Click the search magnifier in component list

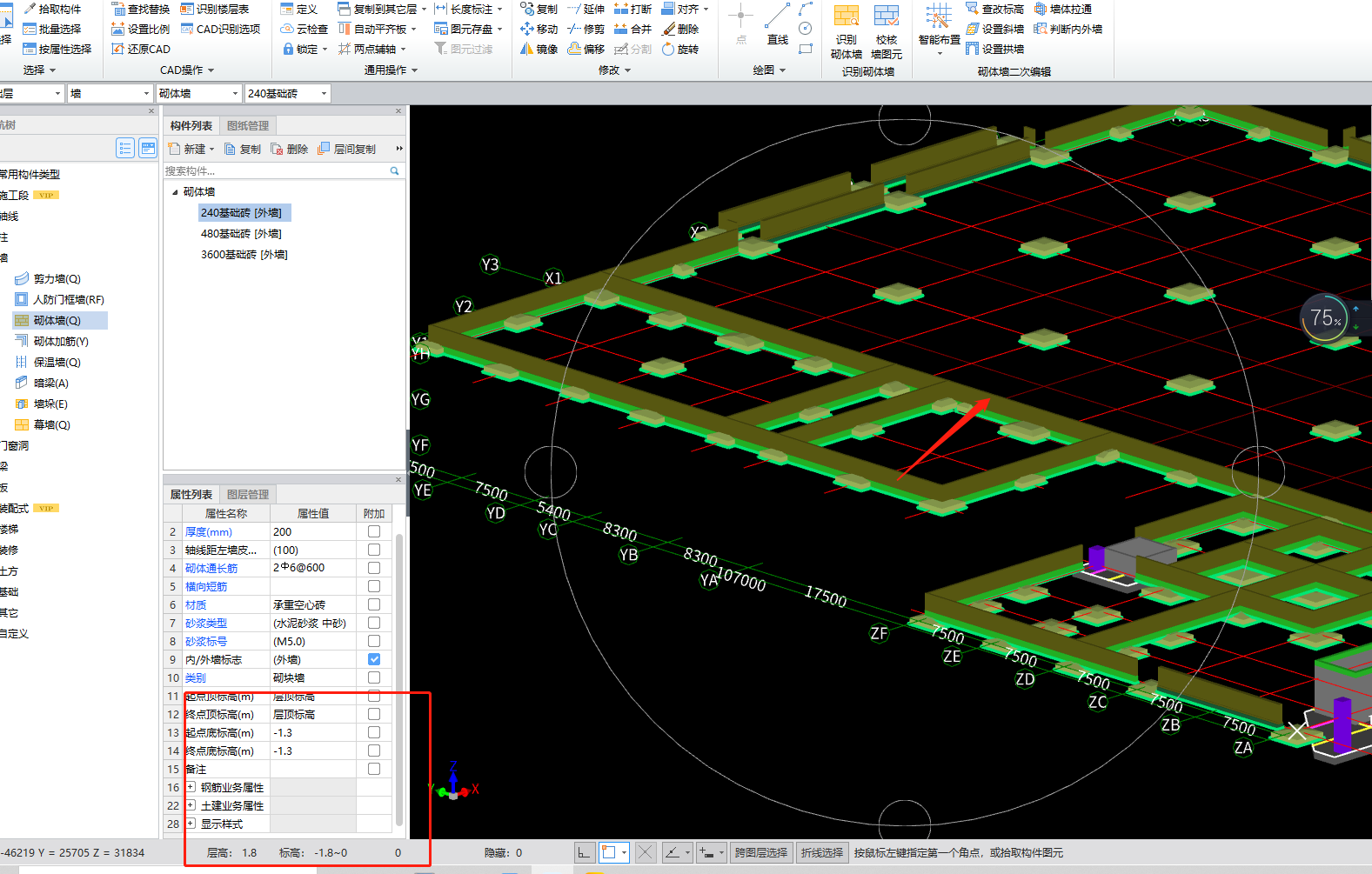(394, 171)
